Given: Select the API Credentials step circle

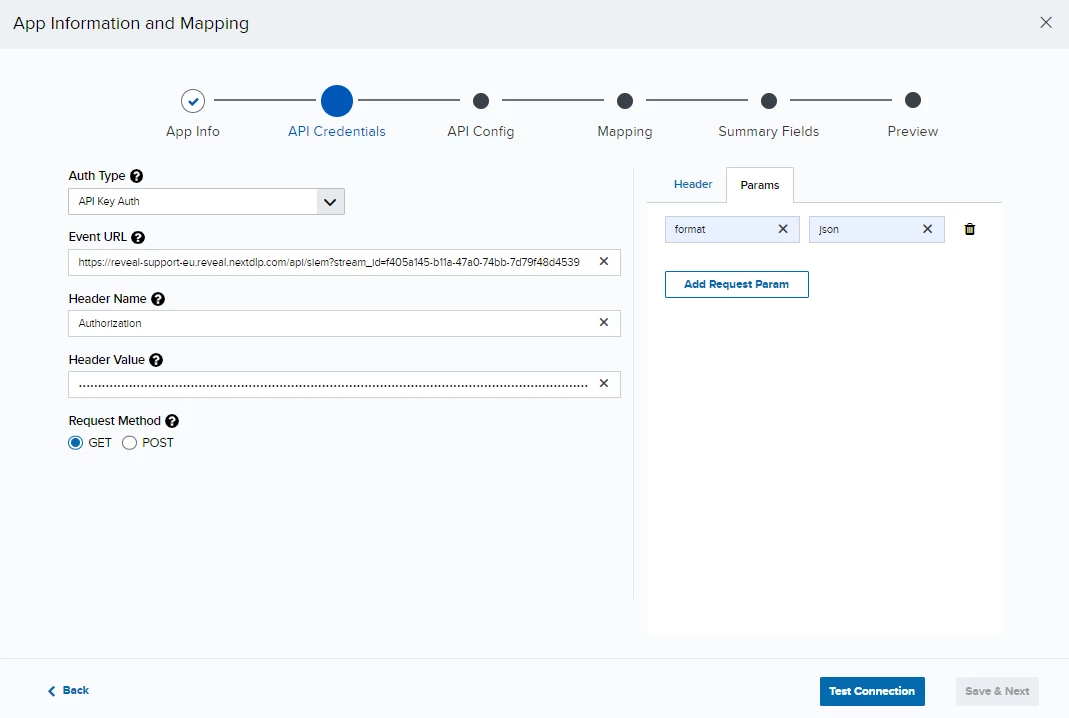Looking at the screenshot, I should click(x=337, y=101).
